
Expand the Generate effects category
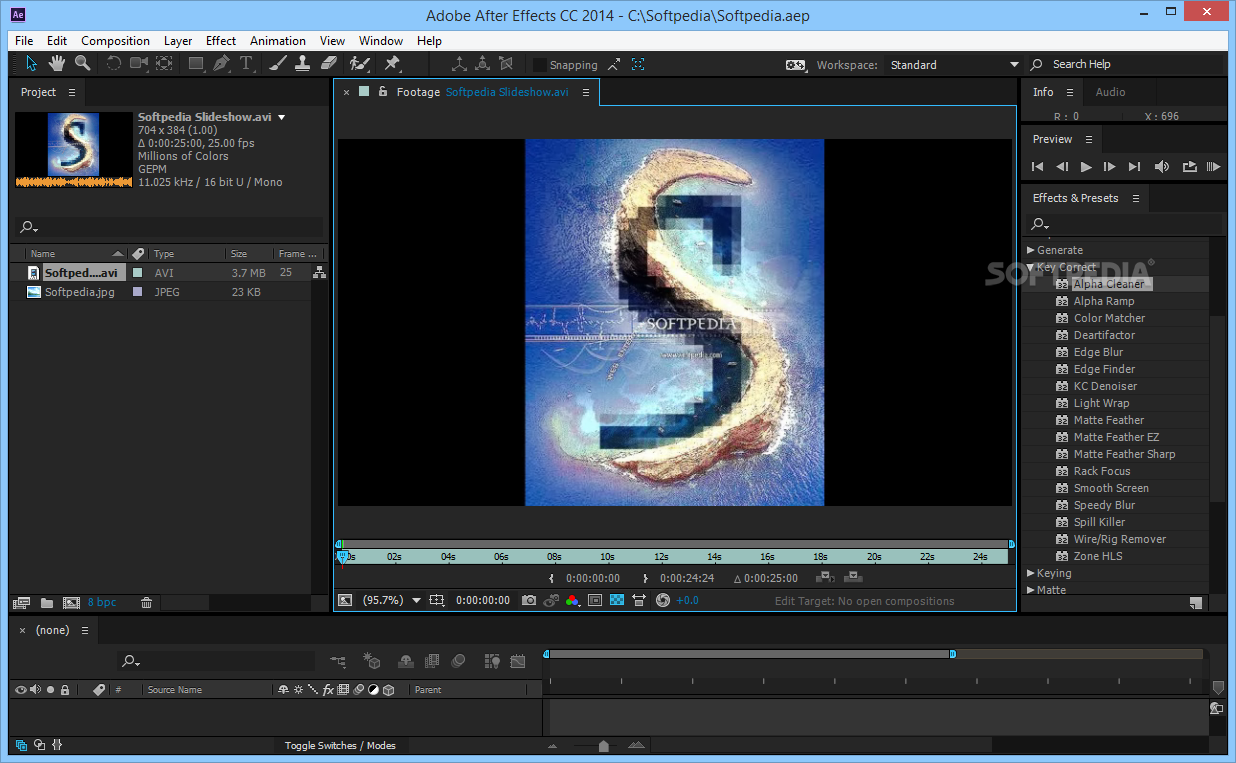click(1031, 250)
